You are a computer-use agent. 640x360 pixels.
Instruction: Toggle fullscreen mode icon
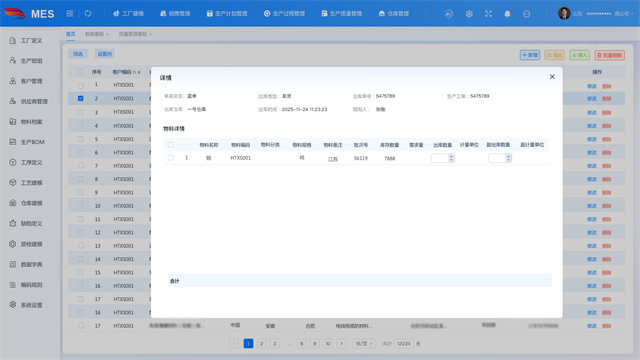click(x=488, y=14)
